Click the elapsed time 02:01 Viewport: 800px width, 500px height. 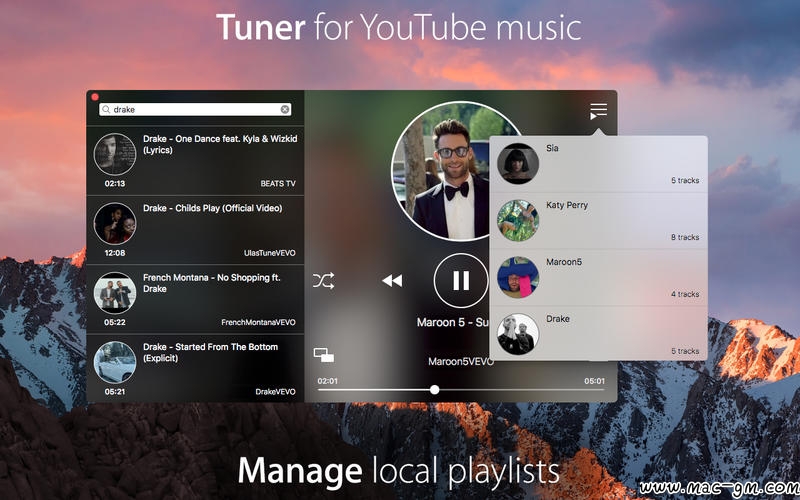pos(327,381)
